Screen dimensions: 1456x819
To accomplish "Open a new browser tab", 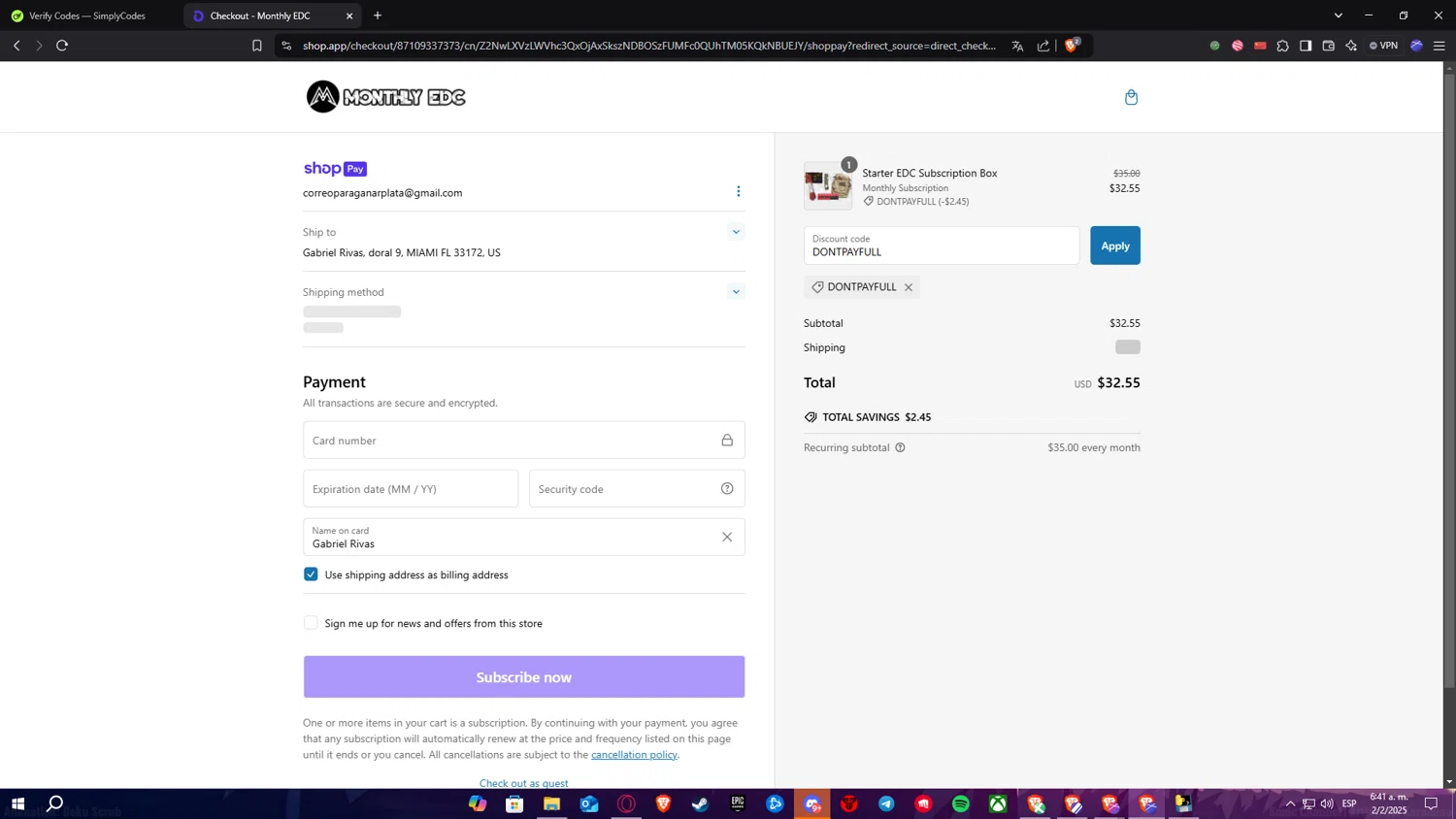I will pos(378,16).
